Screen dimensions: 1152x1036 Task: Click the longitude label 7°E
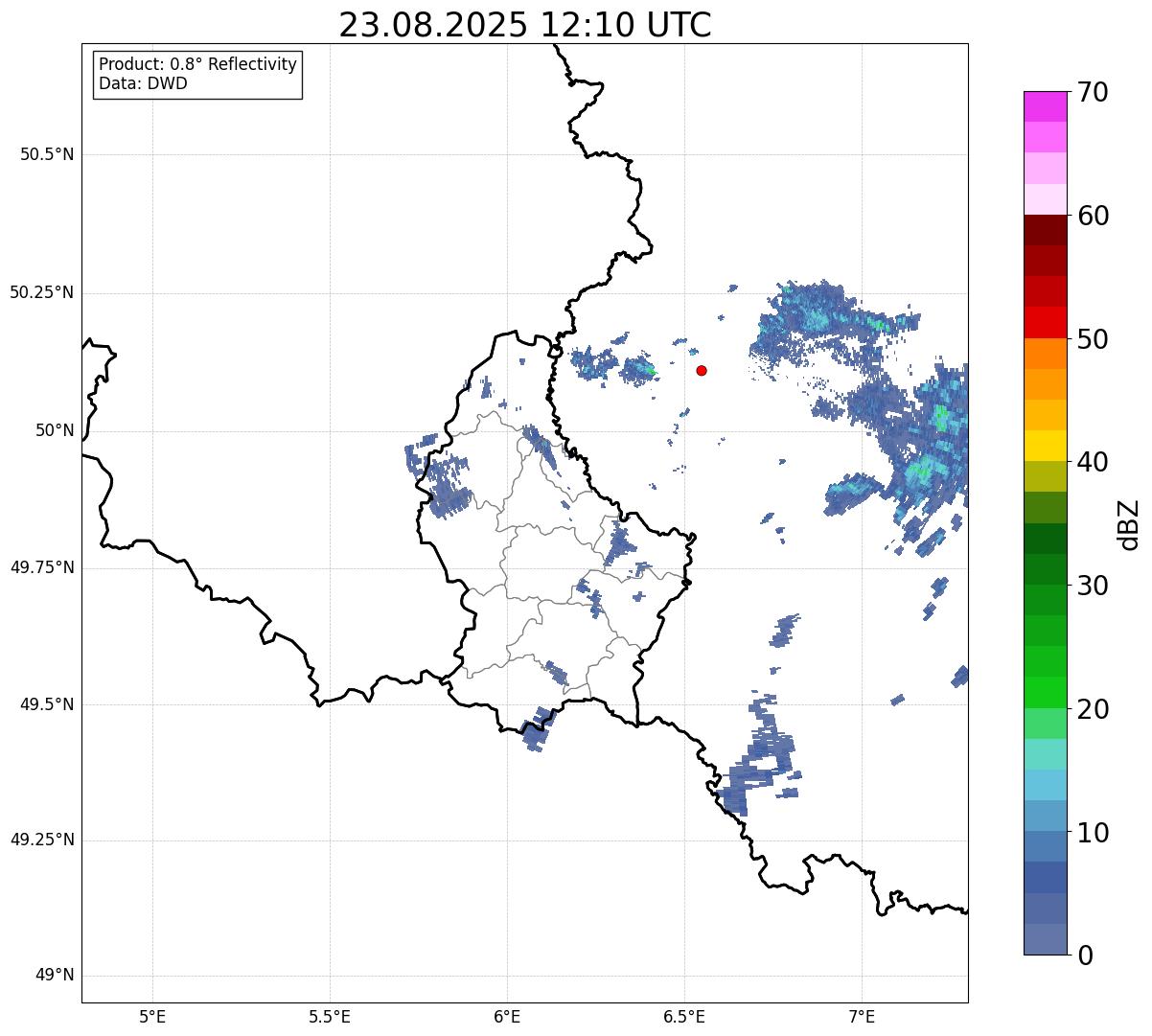point(862,1016)
